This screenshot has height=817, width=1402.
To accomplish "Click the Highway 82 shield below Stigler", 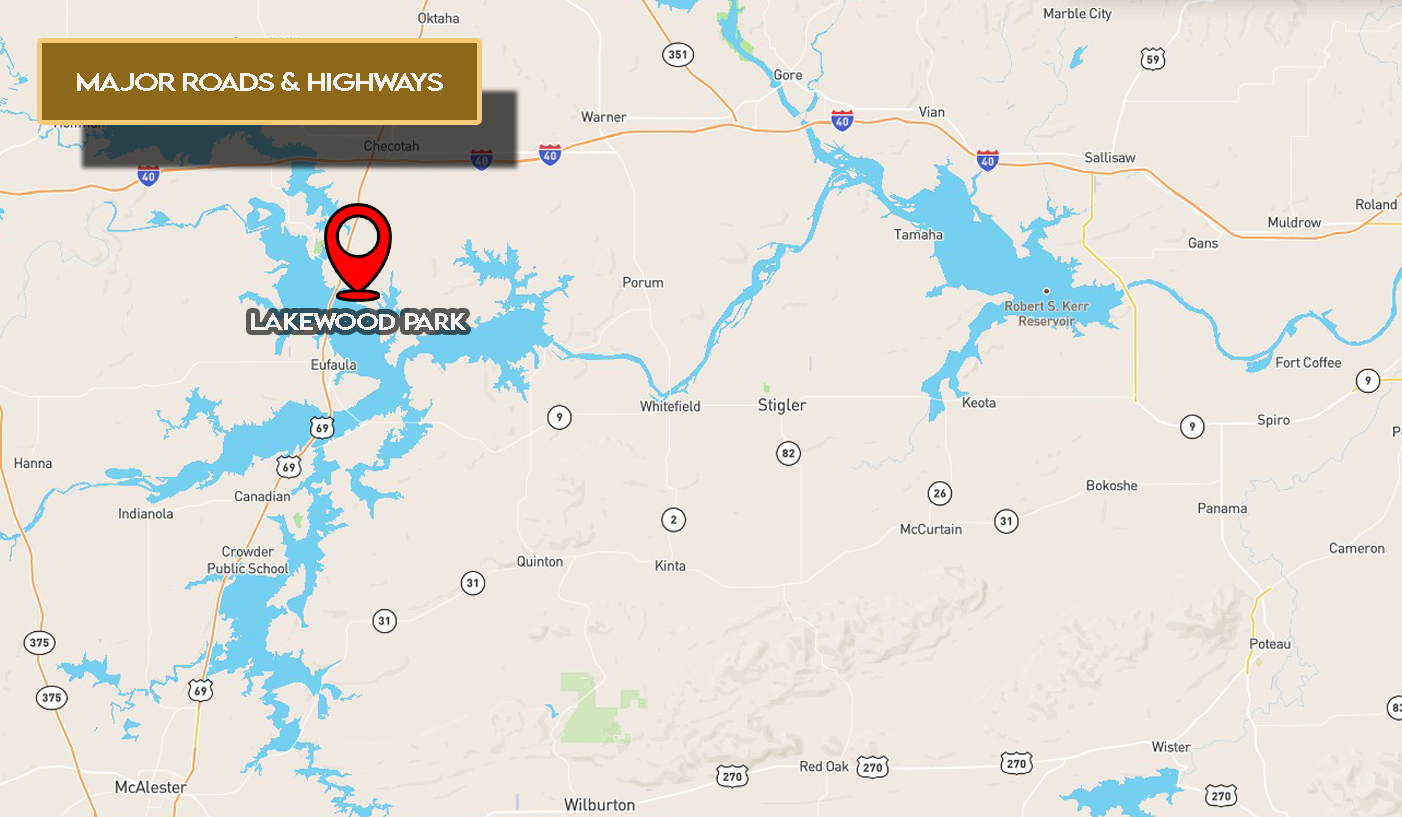I will pos(789,453).
